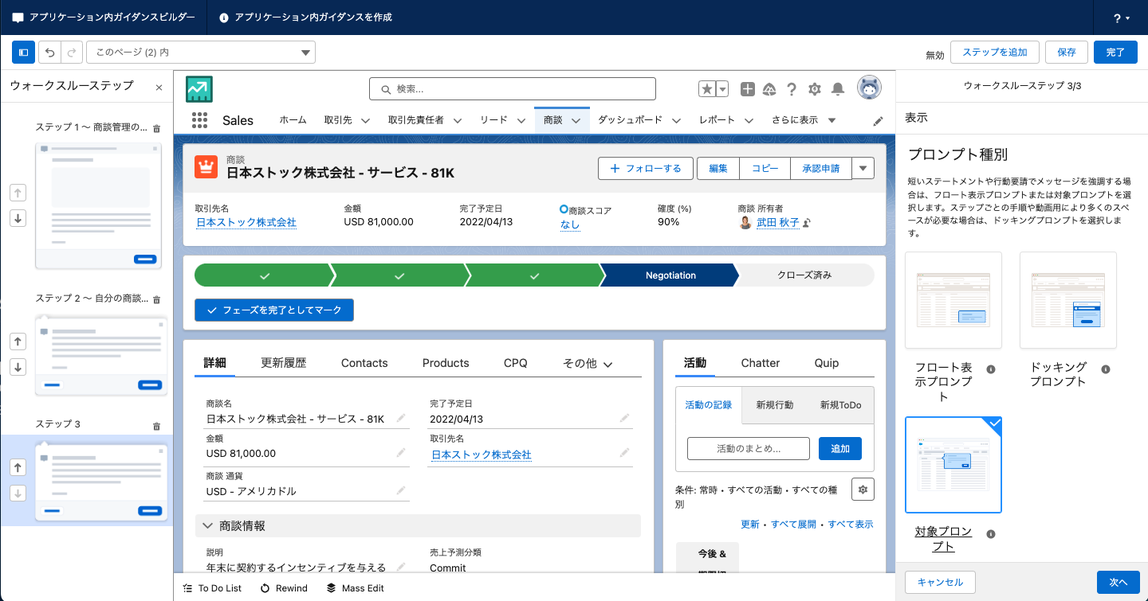Select the ドッキングプロンプト prompt type
The width and height of the screenshot is (1148, 601).
click(x=1068, y=300)
